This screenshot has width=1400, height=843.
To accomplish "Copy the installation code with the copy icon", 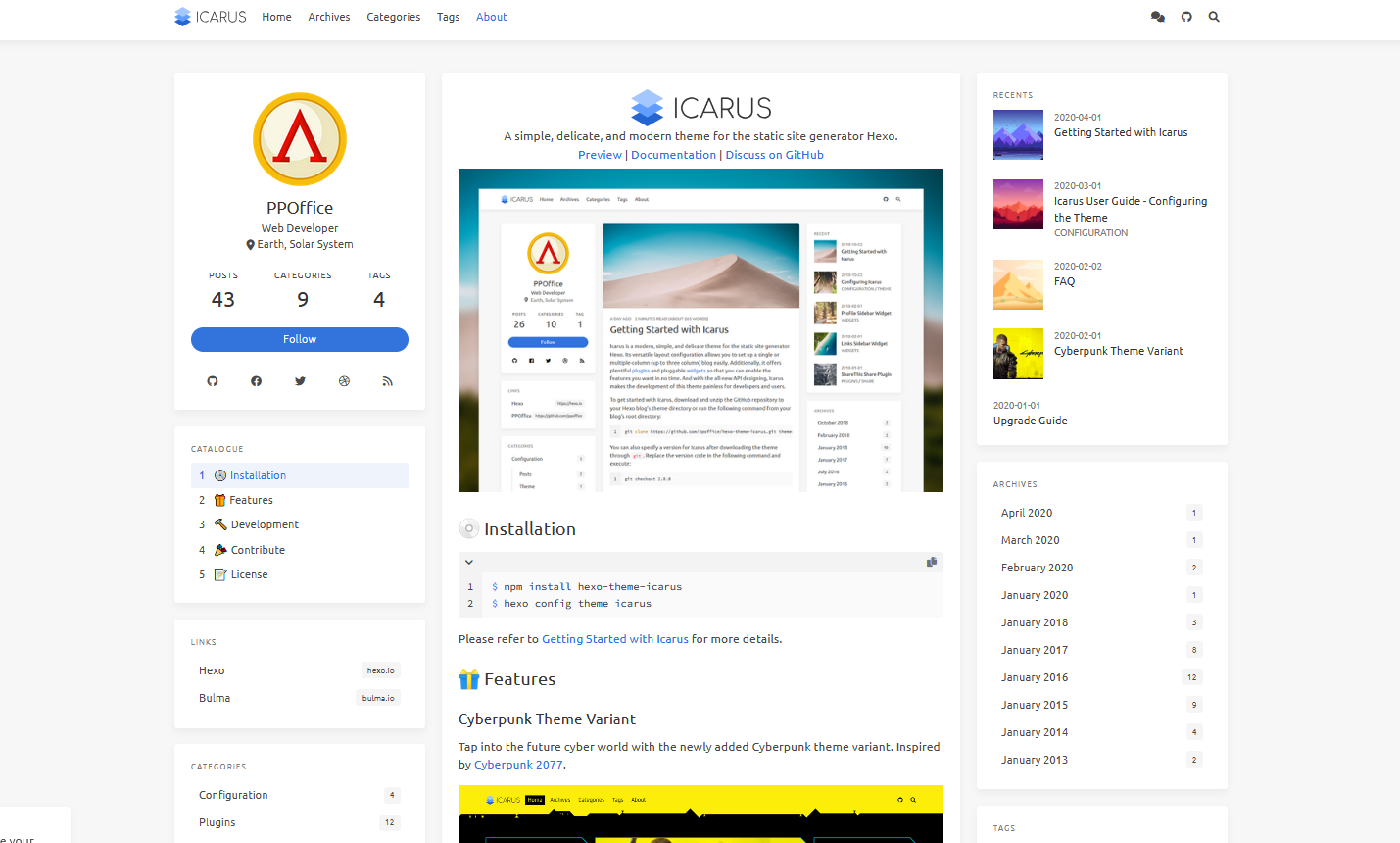I will (x=931, y=562).
